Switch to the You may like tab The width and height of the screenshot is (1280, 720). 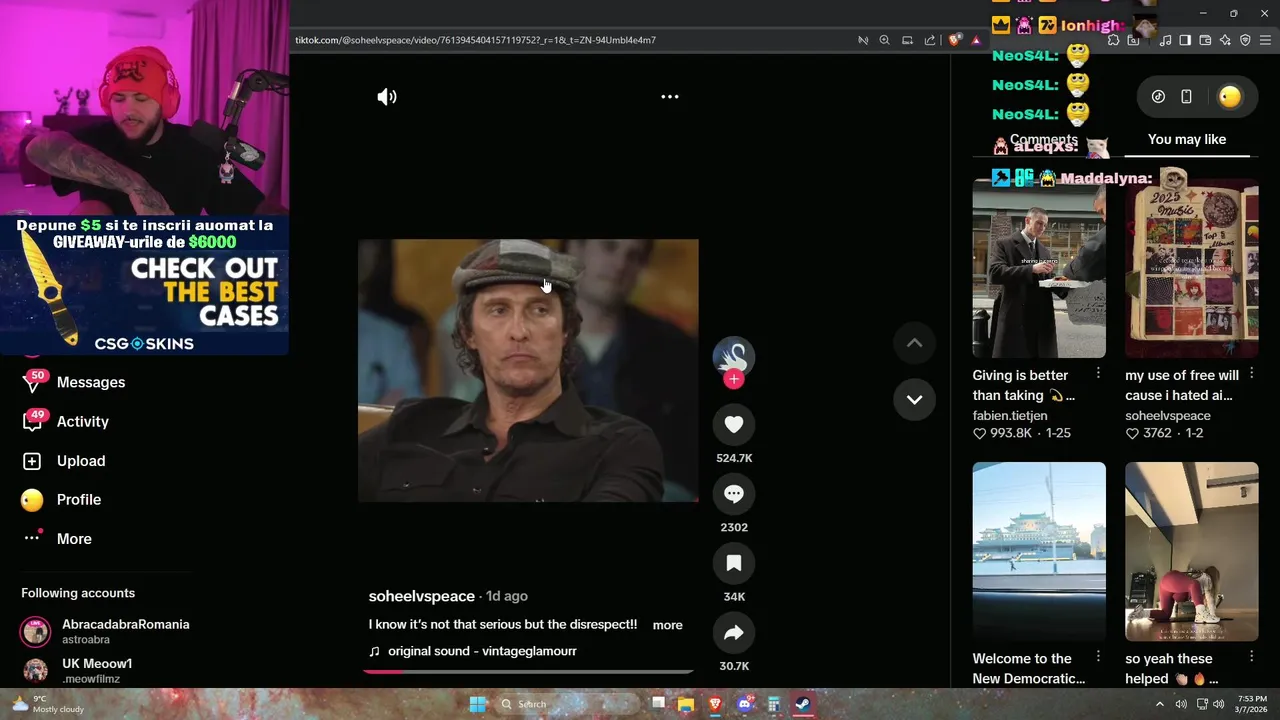pos(1187,139)
